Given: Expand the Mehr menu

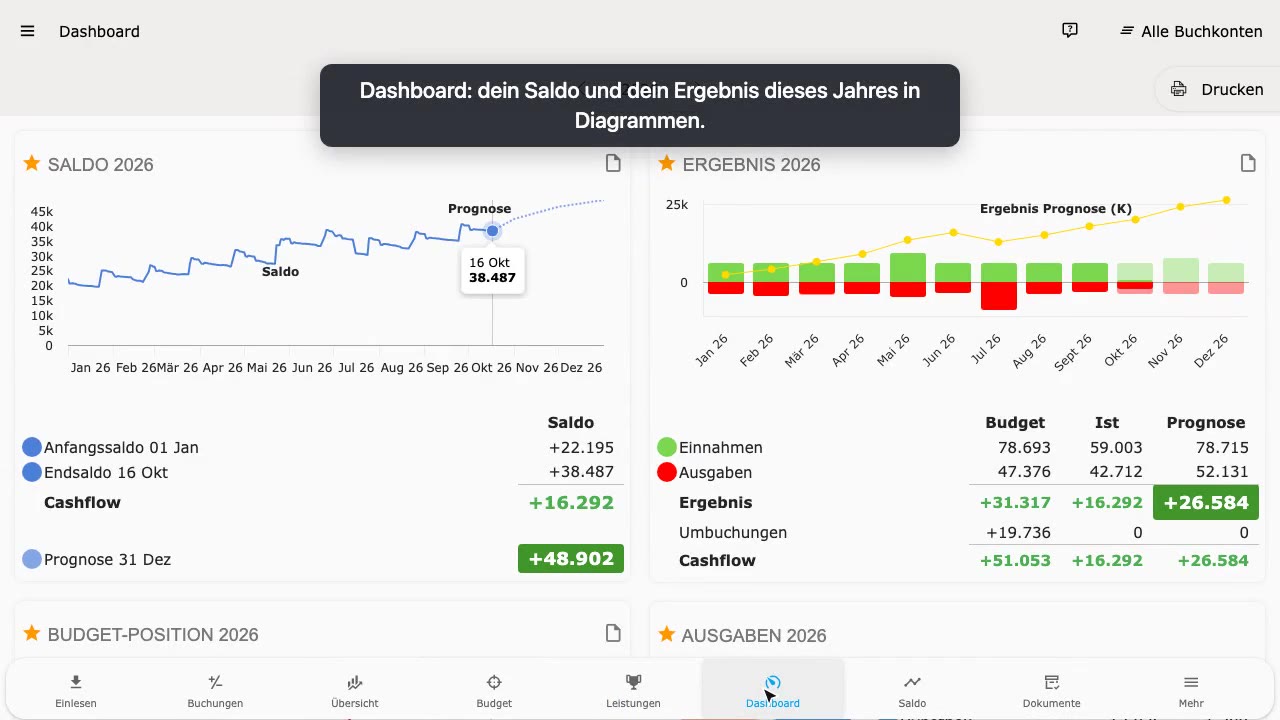Looking at the screenshot, I should [1191, 690].
